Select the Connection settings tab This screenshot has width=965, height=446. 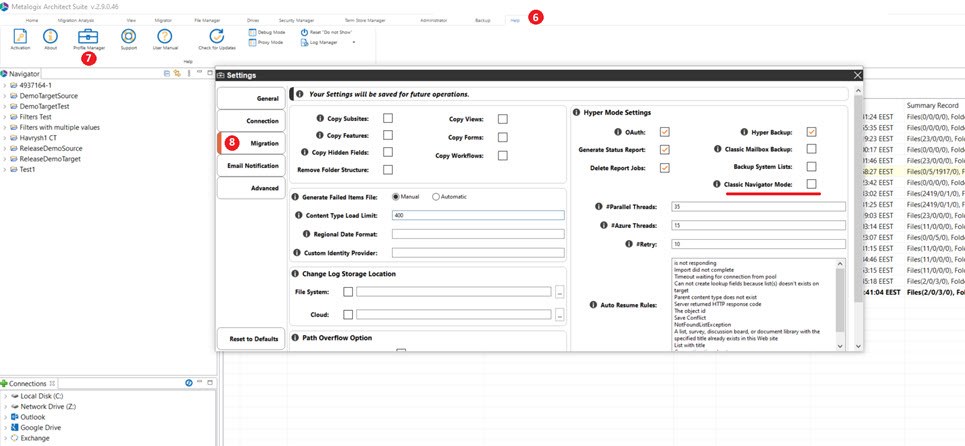[x=251, y=121]
